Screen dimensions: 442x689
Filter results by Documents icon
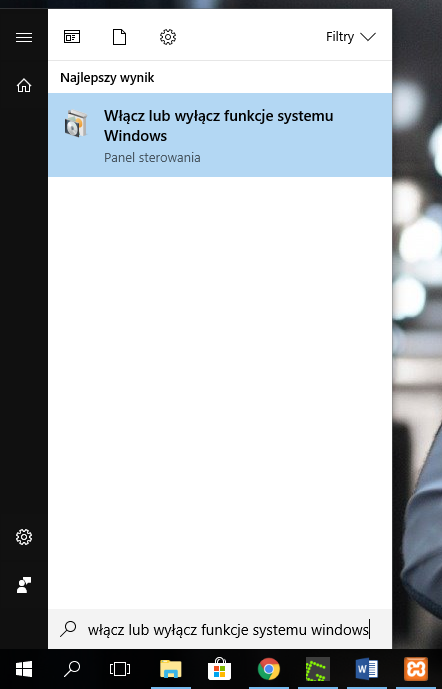pyautogui.click(x=120, y=37)
